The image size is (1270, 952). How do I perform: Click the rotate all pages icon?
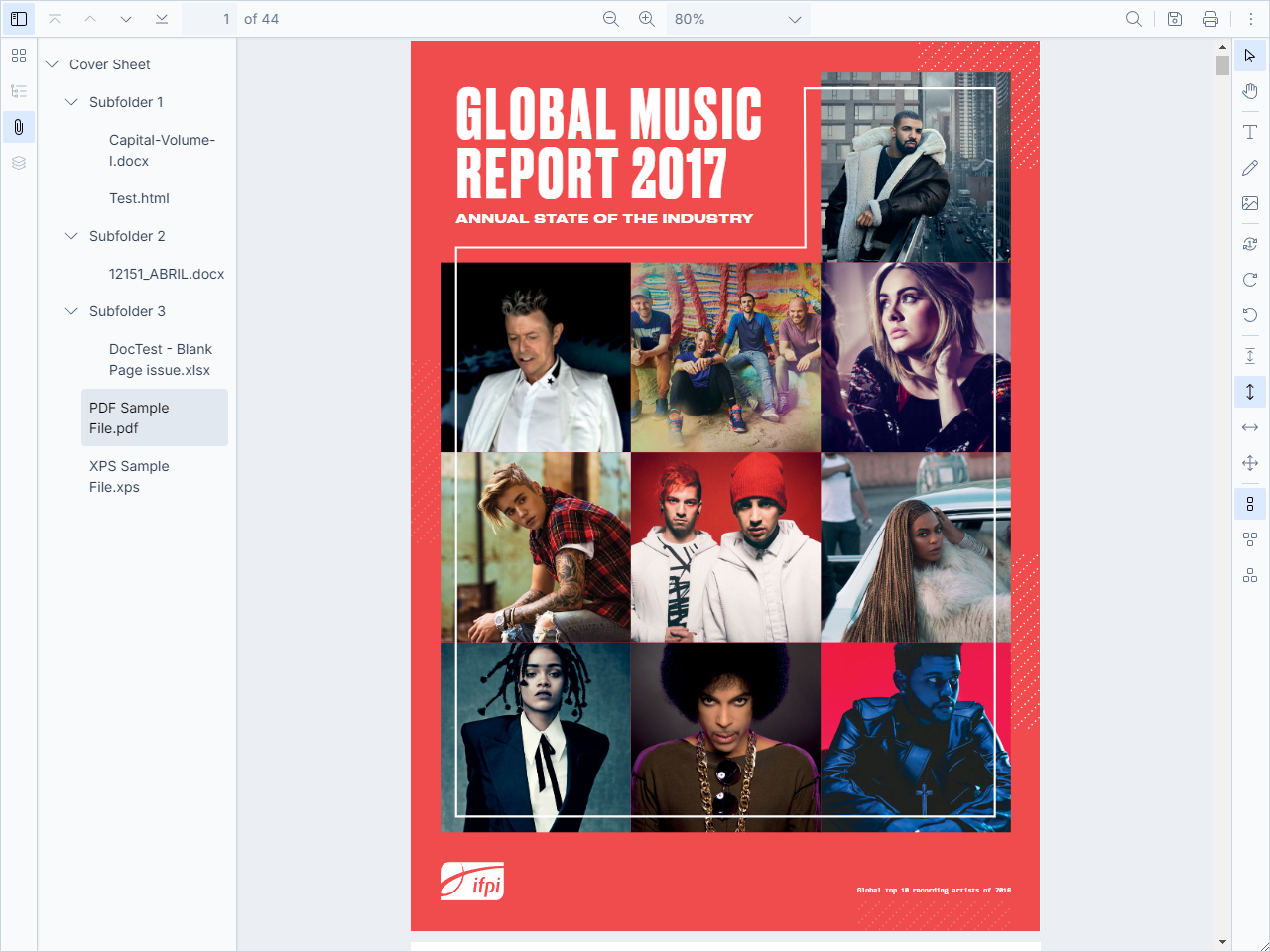1250,244
